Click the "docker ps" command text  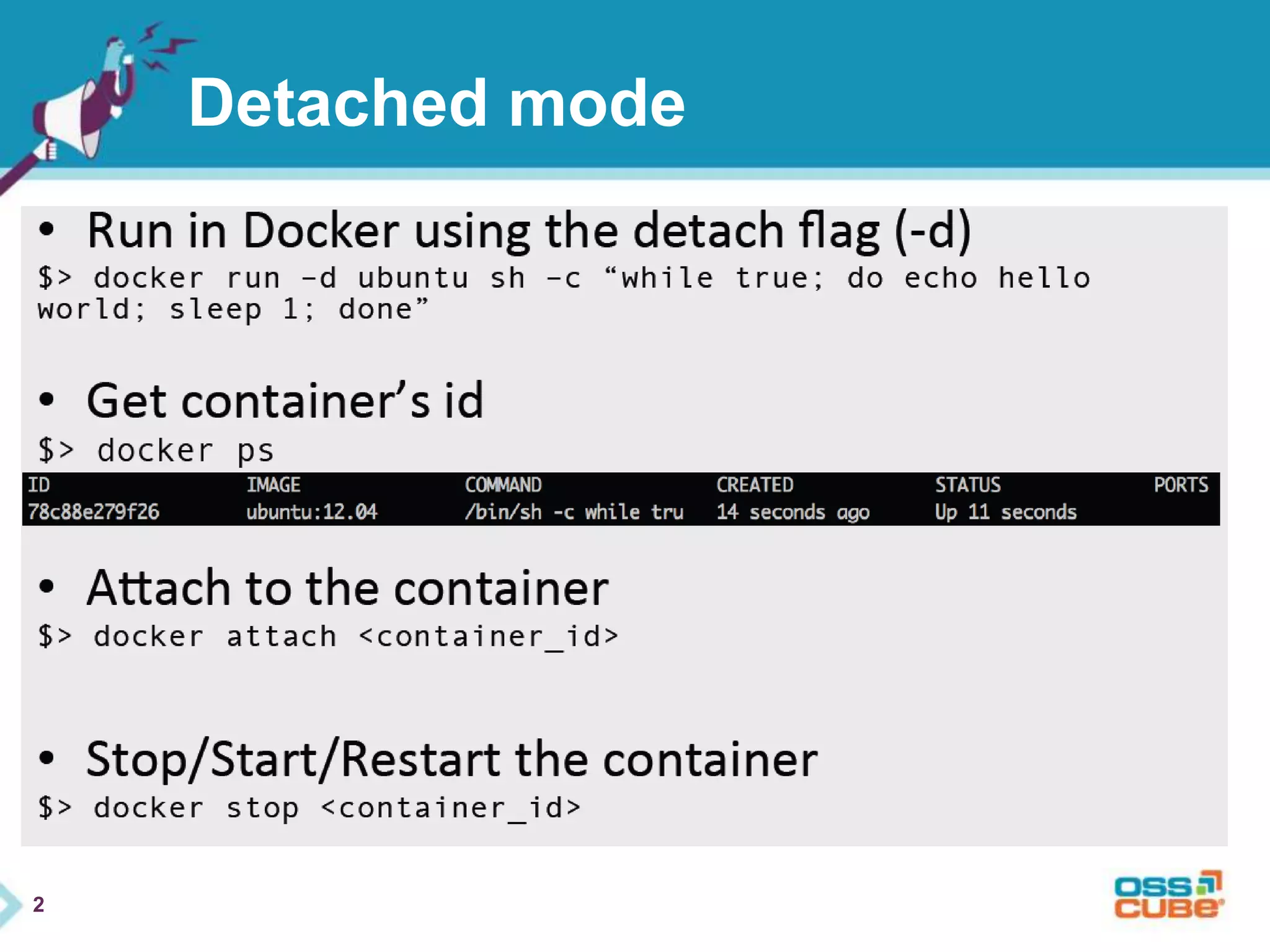[x=185, y=450]
